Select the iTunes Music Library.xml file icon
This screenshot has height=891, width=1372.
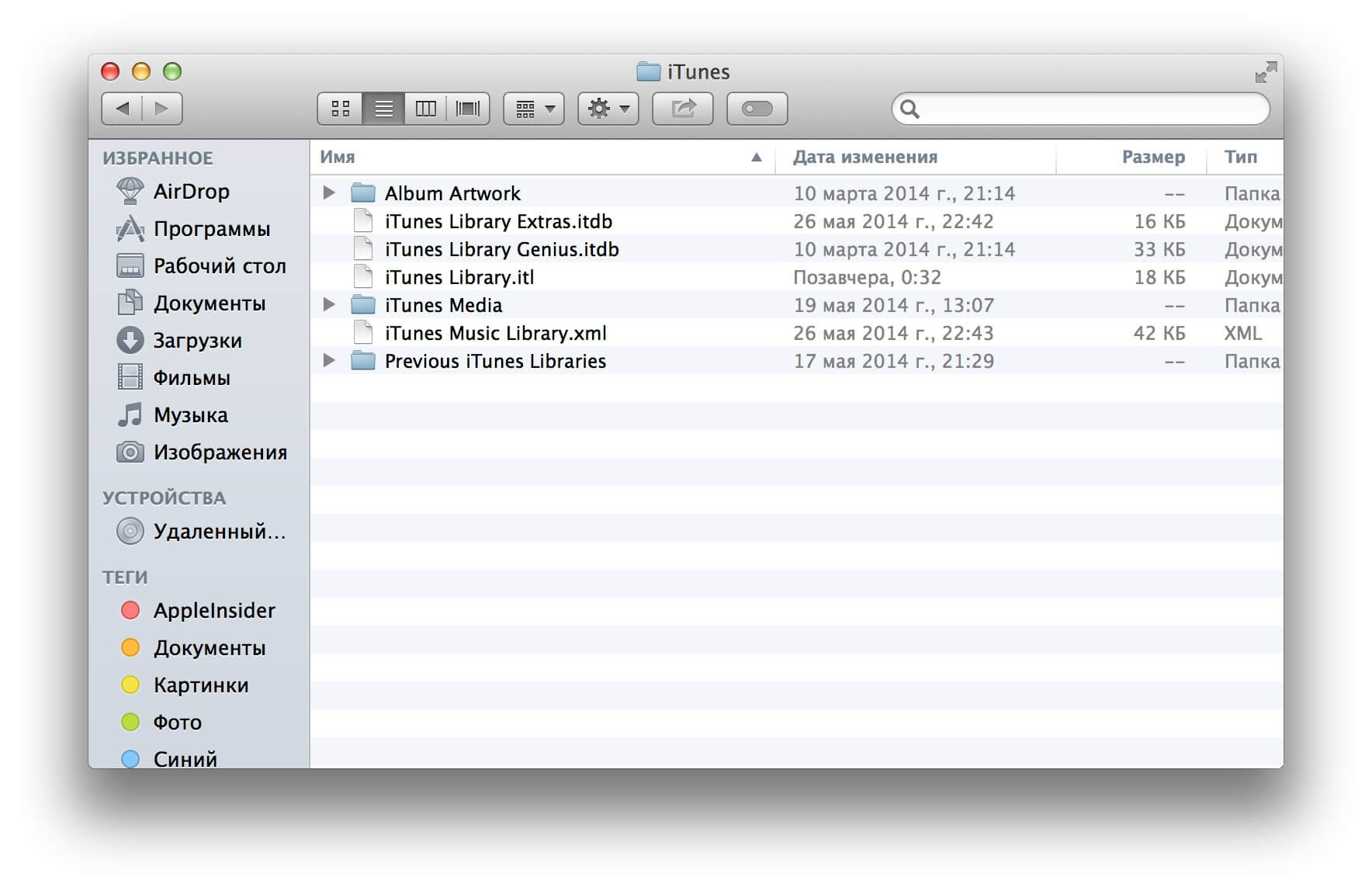[x=362, y=333]
